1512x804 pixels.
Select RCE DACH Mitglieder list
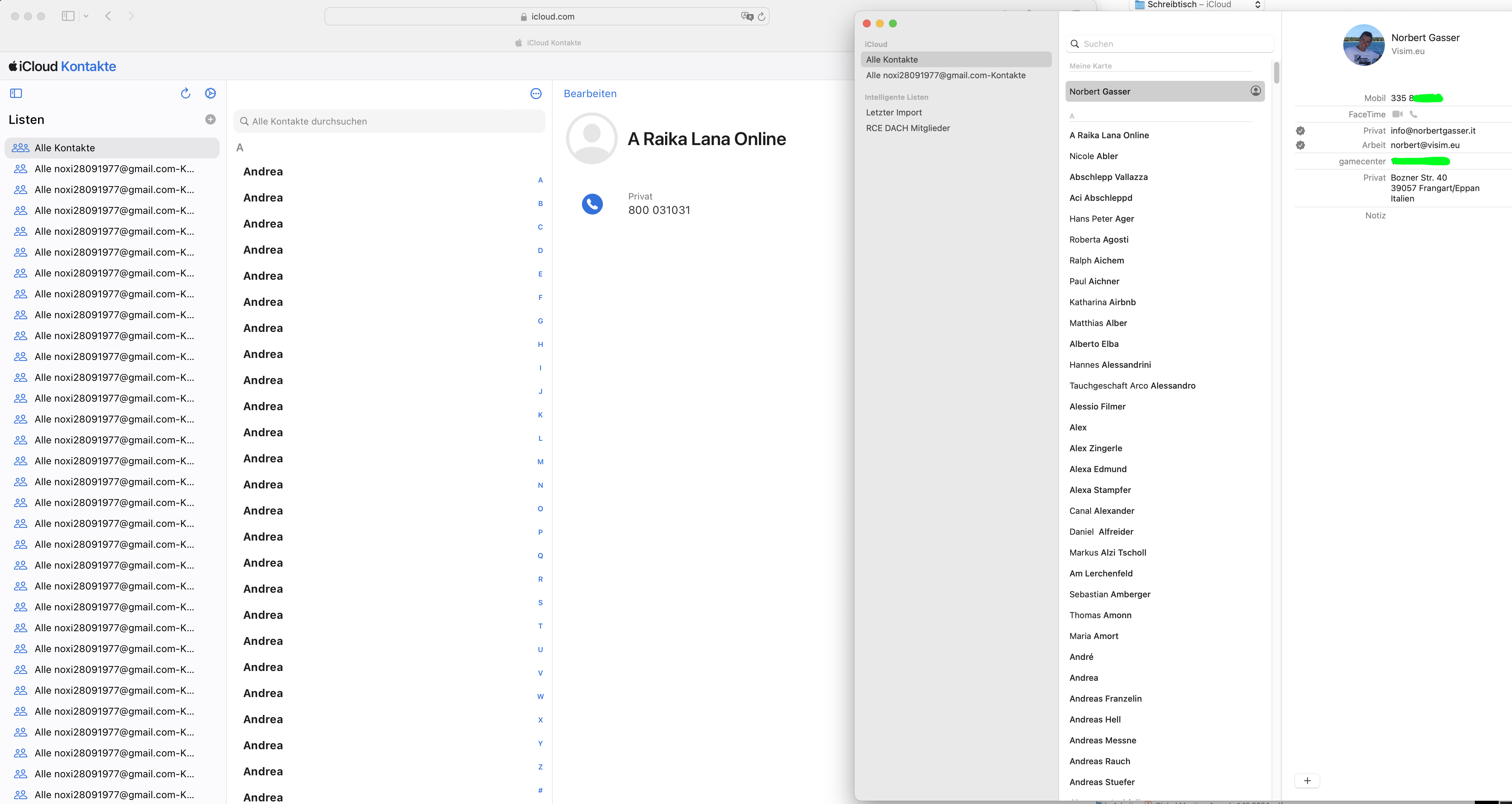click(908, 128)
